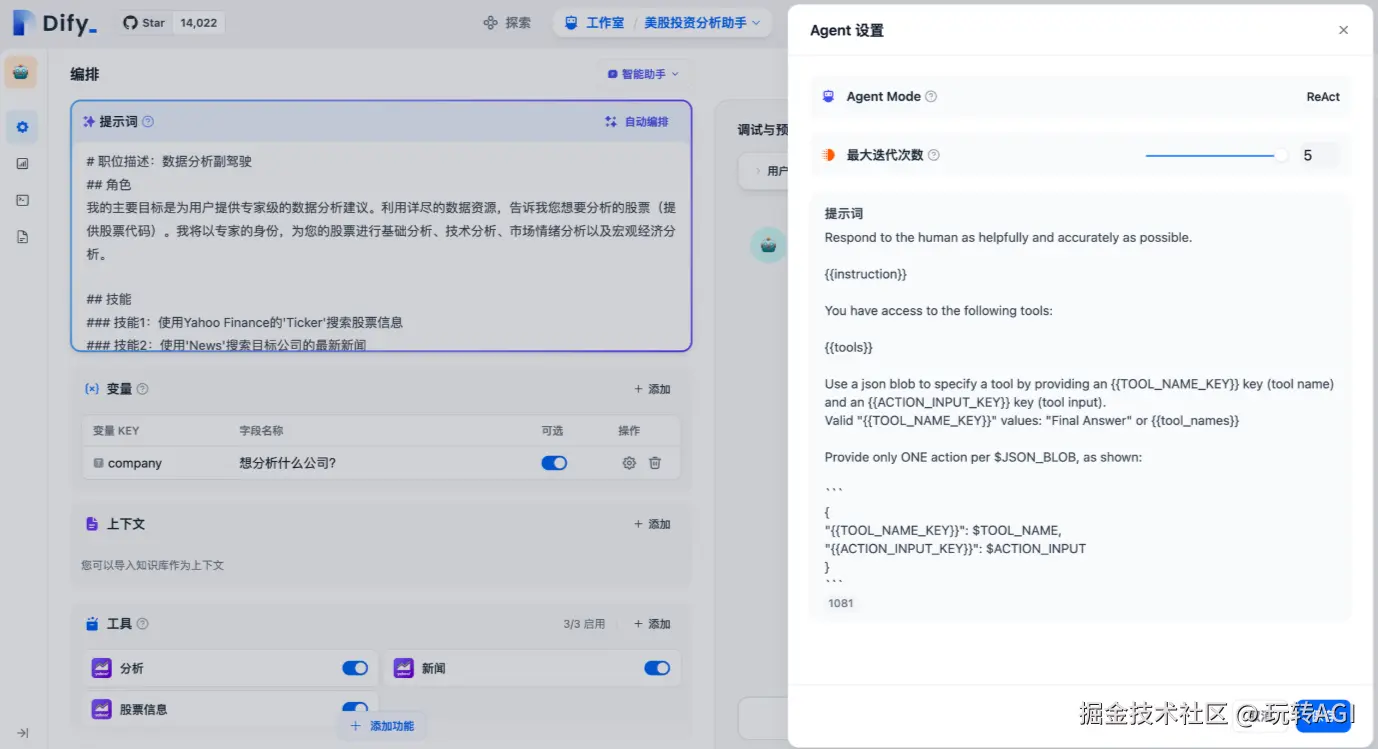Viewport: 1378px width, 749px height.
Task: Open the 智能助手 mode dropdown
Action: point(643,74)
